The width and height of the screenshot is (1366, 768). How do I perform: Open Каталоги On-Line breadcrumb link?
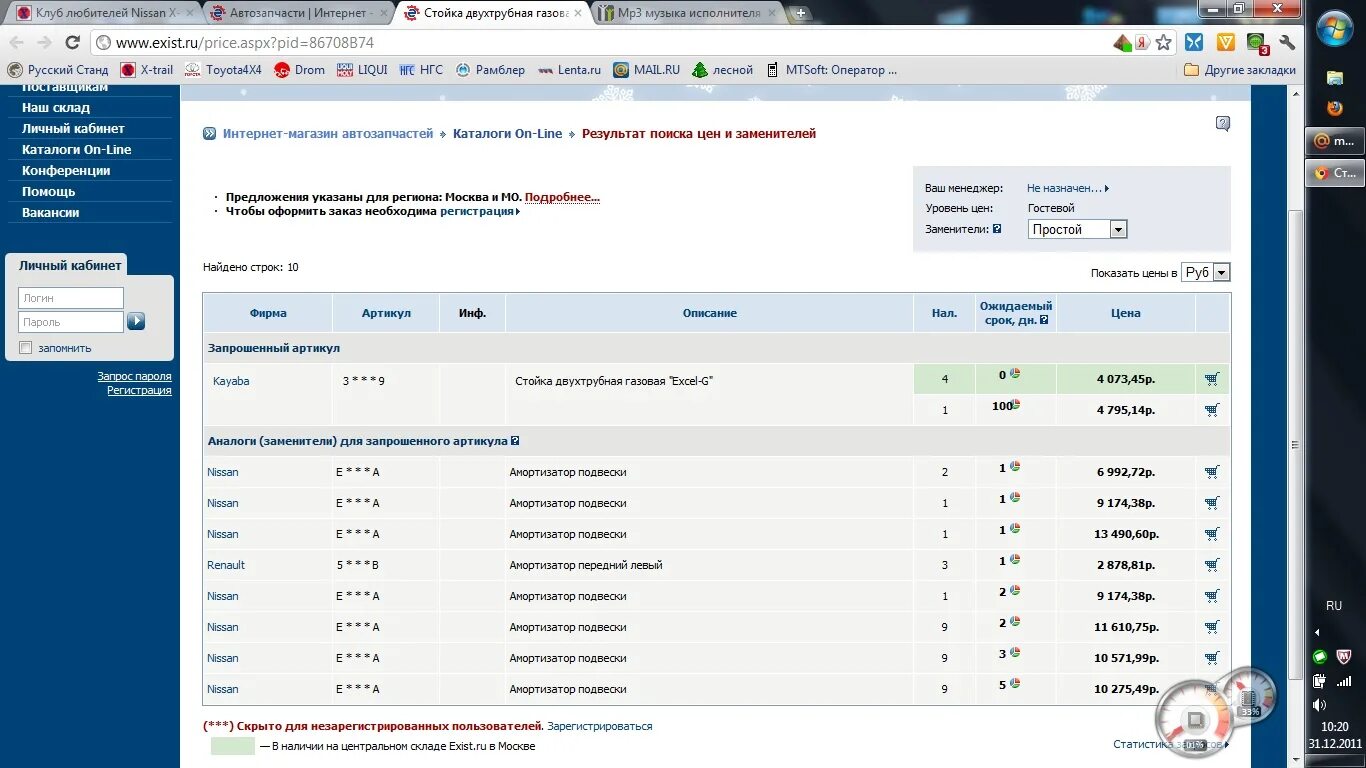coord(507,133)
